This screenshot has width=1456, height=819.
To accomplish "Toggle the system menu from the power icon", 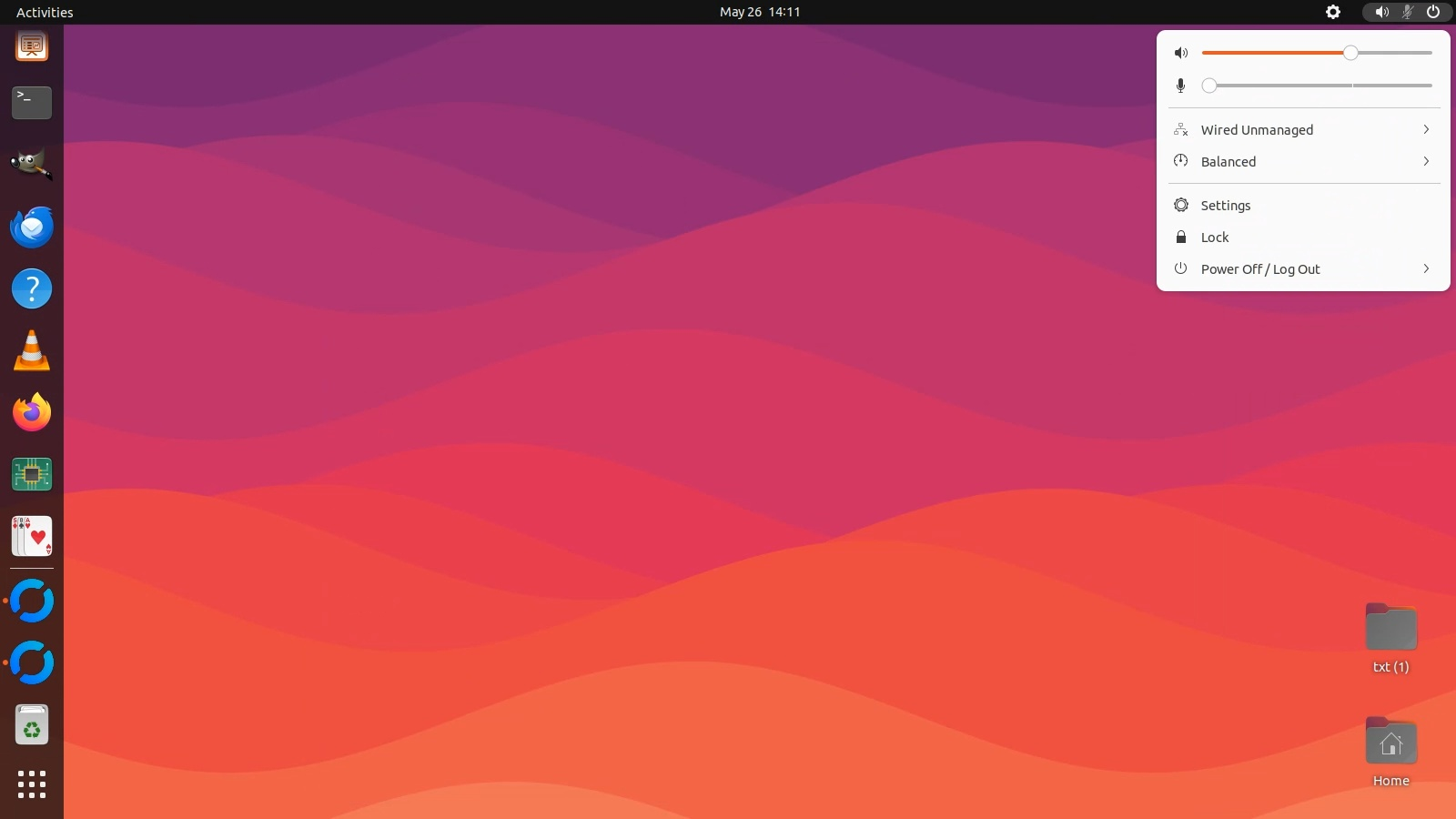I will tap(1433, 12).
